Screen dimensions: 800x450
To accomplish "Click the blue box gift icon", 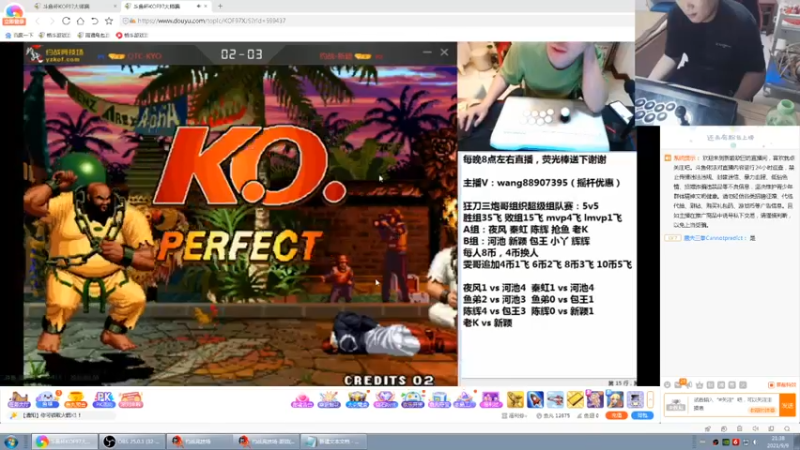I will pyautogui.click(x=439, y=400).
